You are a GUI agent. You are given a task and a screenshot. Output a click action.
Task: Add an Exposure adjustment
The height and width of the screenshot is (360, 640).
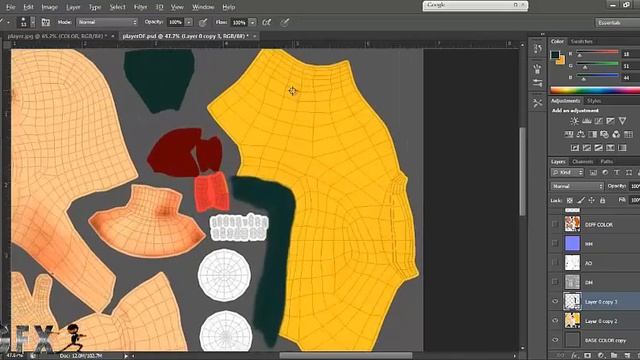tap(610, 121)
